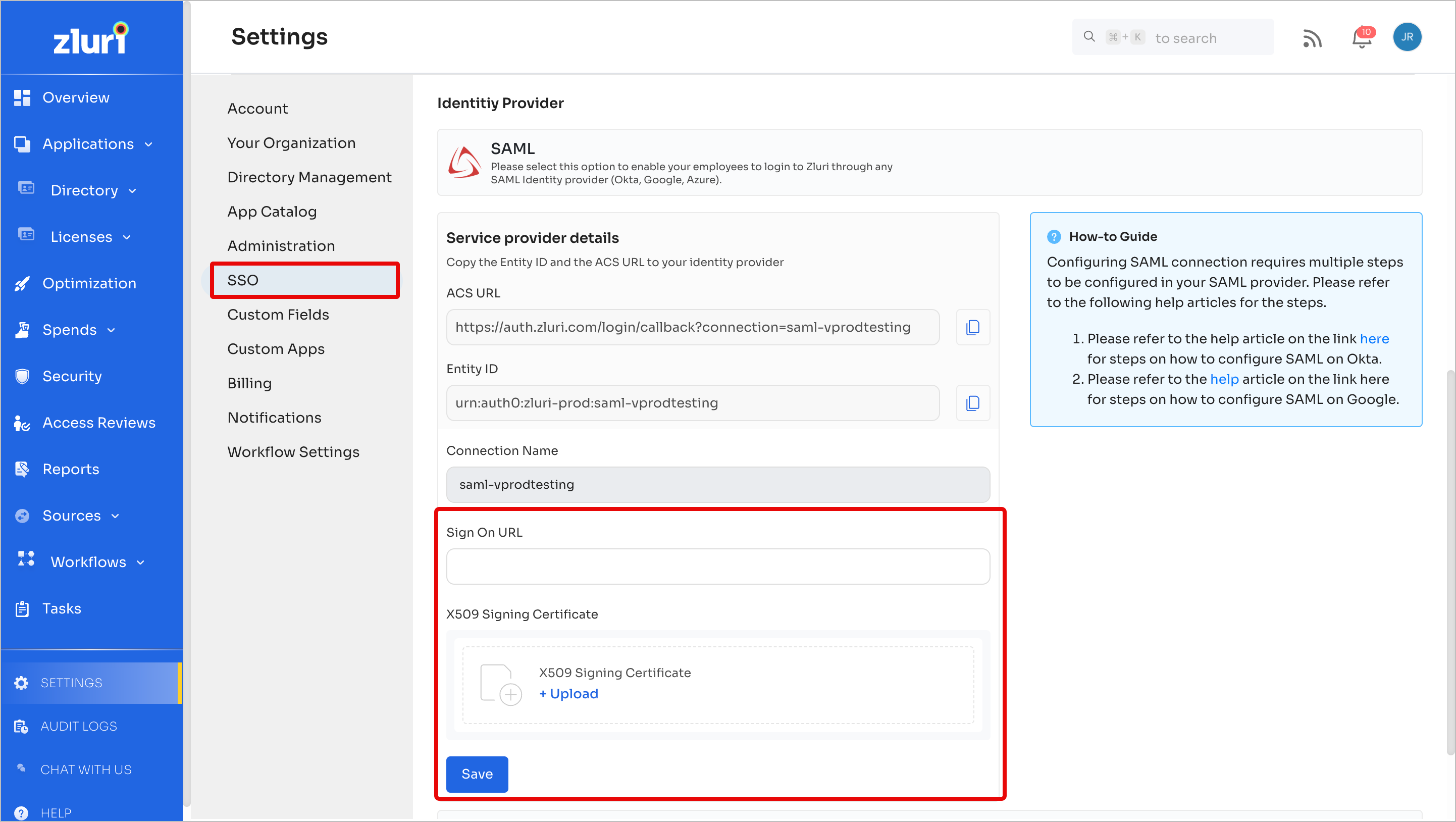Expand the Spends menu chevron
This screenshot has width=1456, height=822.
(x=111, y=330)
